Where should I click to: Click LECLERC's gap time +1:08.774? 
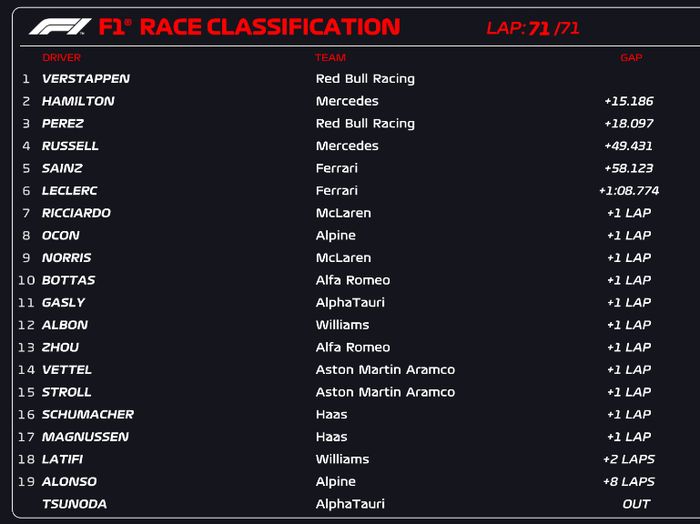click(628, 191)
